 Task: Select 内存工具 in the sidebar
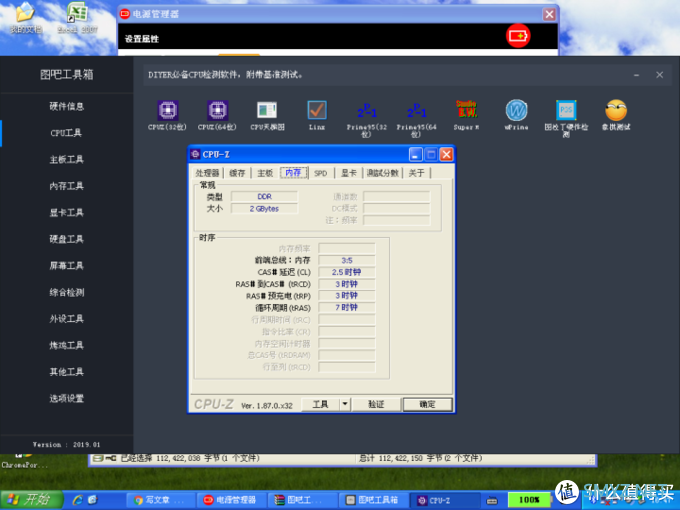pyautogui.click(x=66, y=186)
